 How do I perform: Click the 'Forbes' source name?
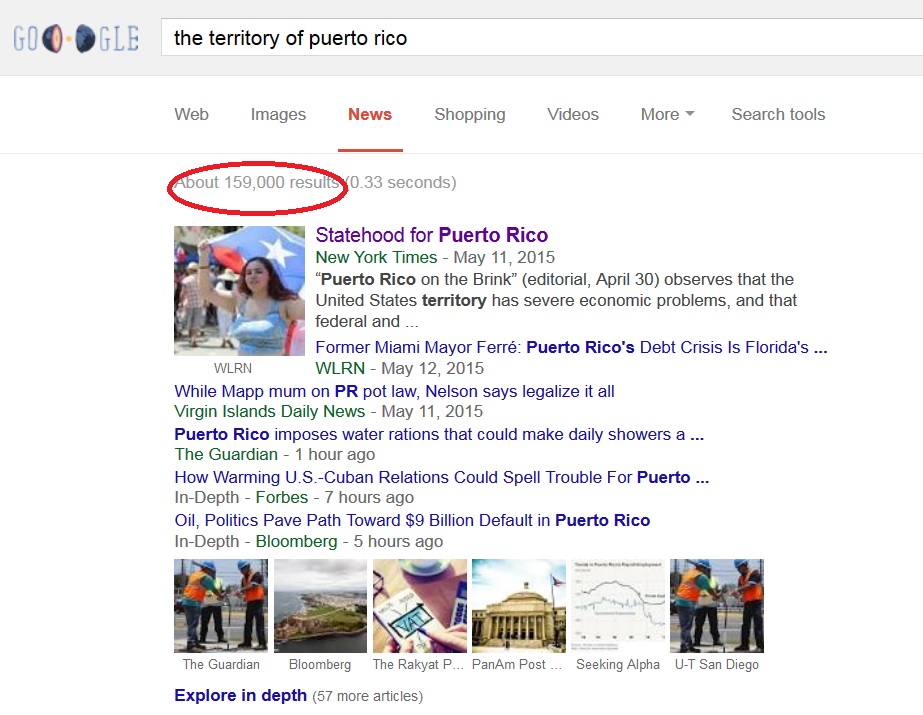coord(281,497)
